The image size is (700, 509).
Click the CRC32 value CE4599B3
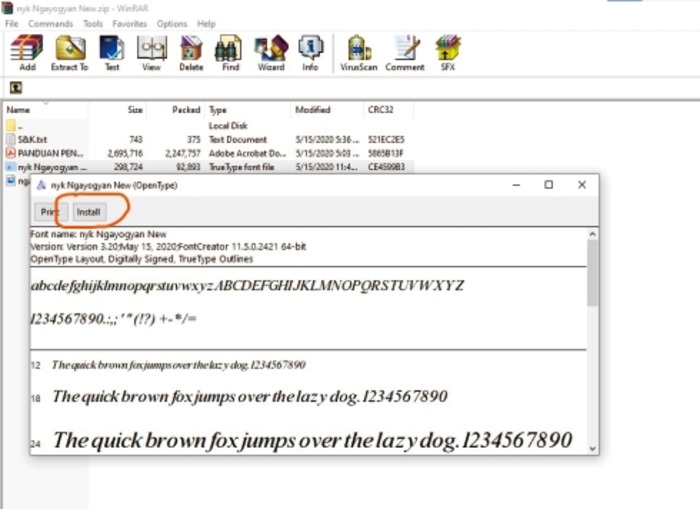[x=386, y=167]
